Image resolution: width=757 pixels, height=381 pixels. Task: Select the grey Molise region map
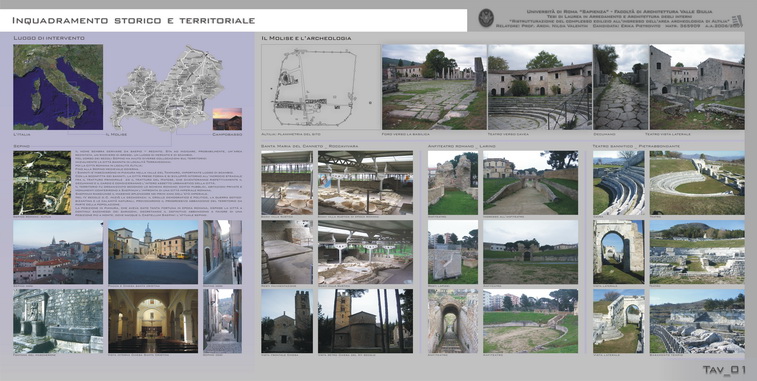(167, 88)
